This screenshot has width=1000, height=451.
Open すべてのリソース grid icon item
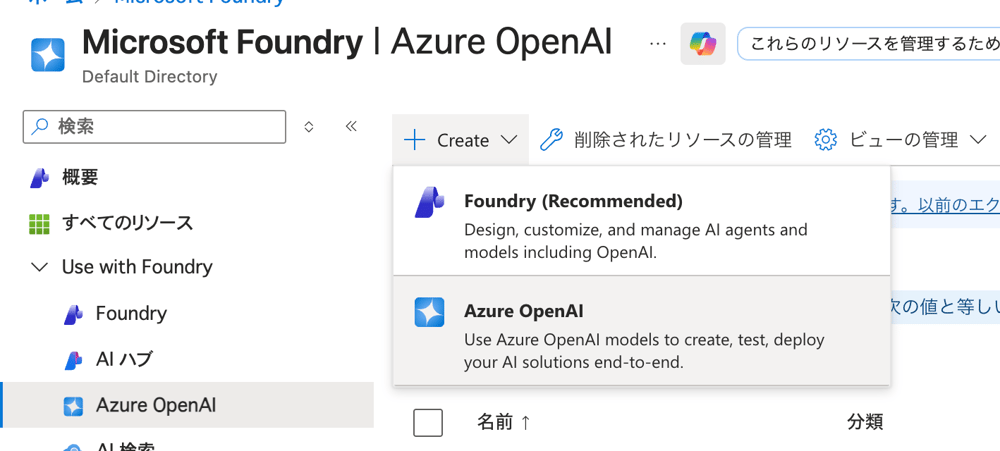[x=127, y=223]
